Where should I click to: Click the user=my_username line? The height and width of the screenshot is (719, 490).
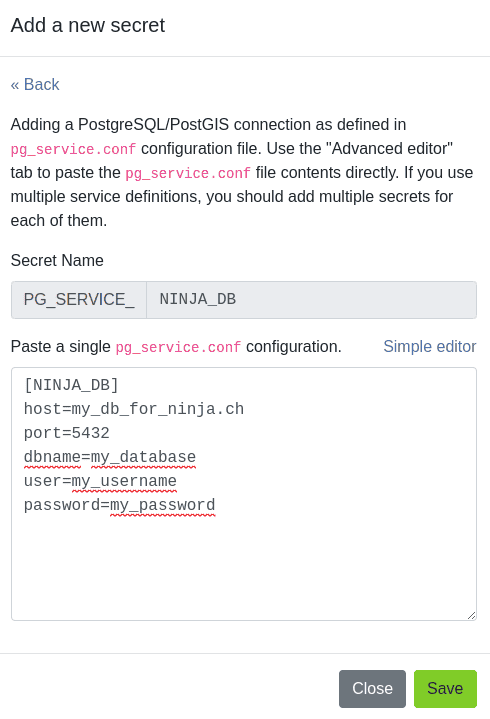100,481
